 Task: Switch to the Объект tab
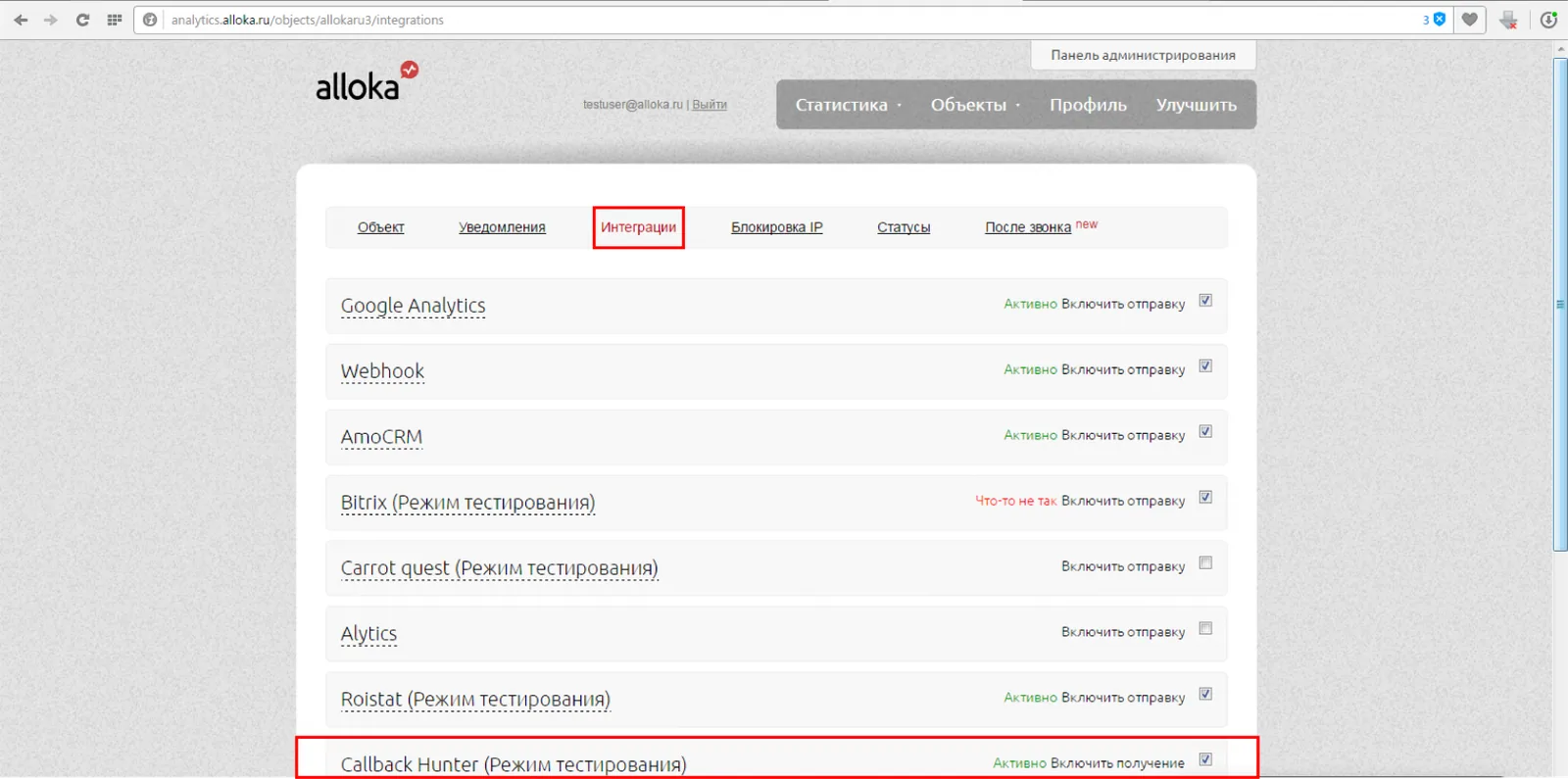click(381, 227)
